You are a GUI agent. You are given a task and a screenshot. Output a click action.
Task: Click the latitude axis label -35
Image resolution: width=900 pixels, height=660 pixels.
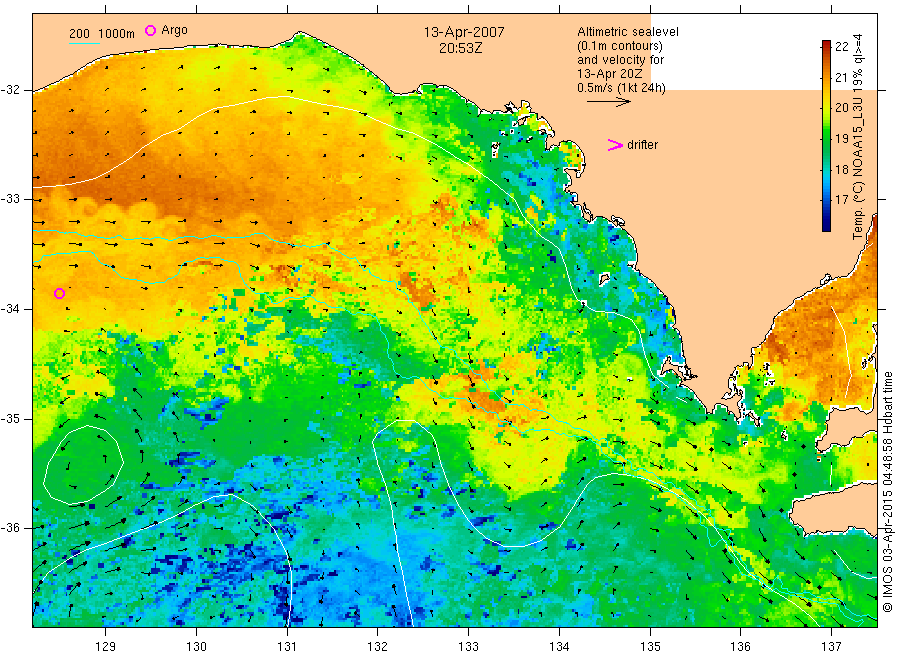coord(10,418)
